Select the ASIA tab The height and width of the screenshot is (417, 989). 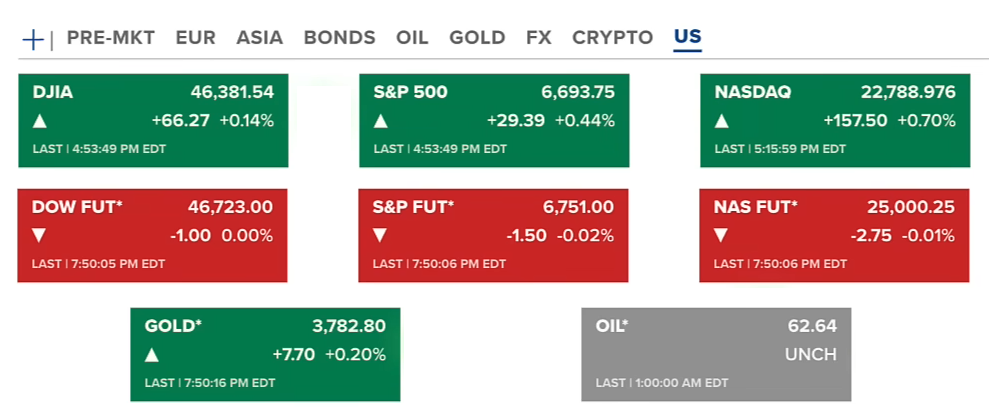[260, 38]
